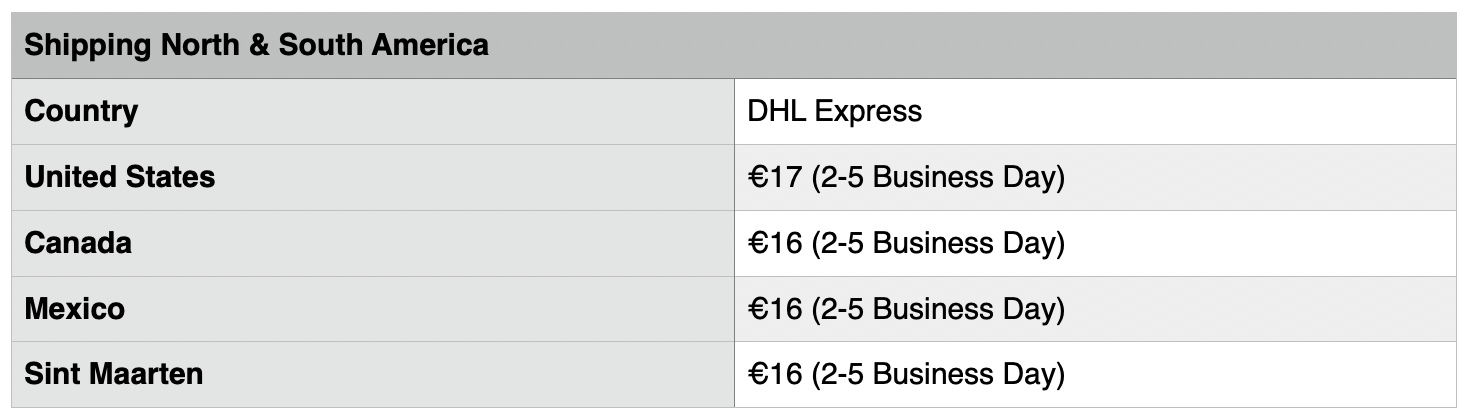
Task: Click the Mexico country cell
Action: pos(373,309)
